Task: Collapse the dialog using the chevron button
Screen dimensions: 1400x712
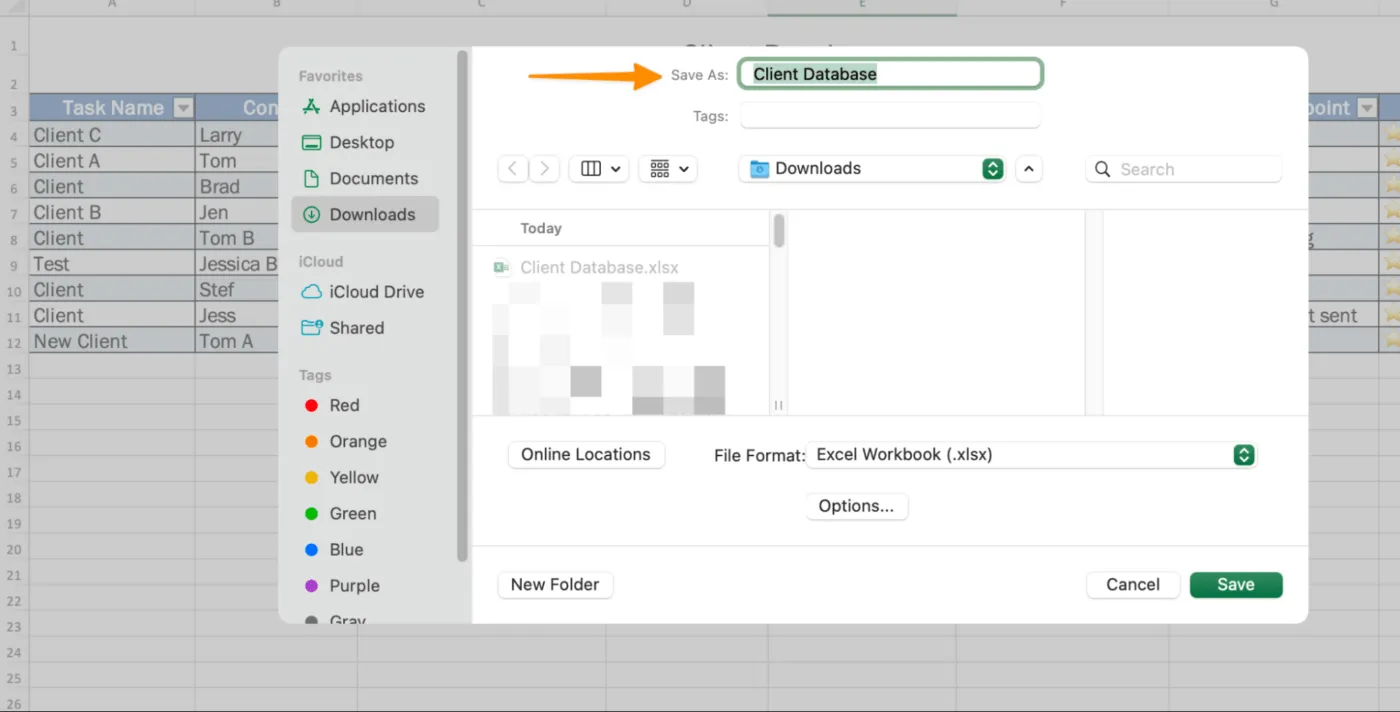Action: pyautogui.click(x=1029, y=168)
